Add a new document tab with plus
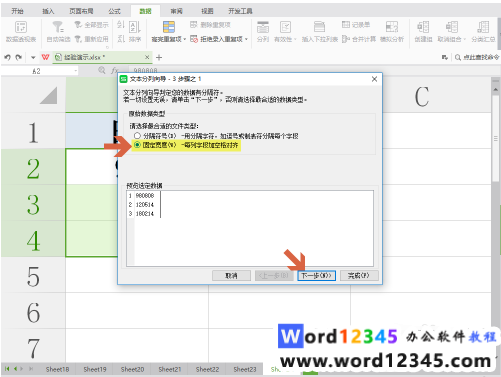The height and width of the screenshot is (377, 501). click(159, 57)
